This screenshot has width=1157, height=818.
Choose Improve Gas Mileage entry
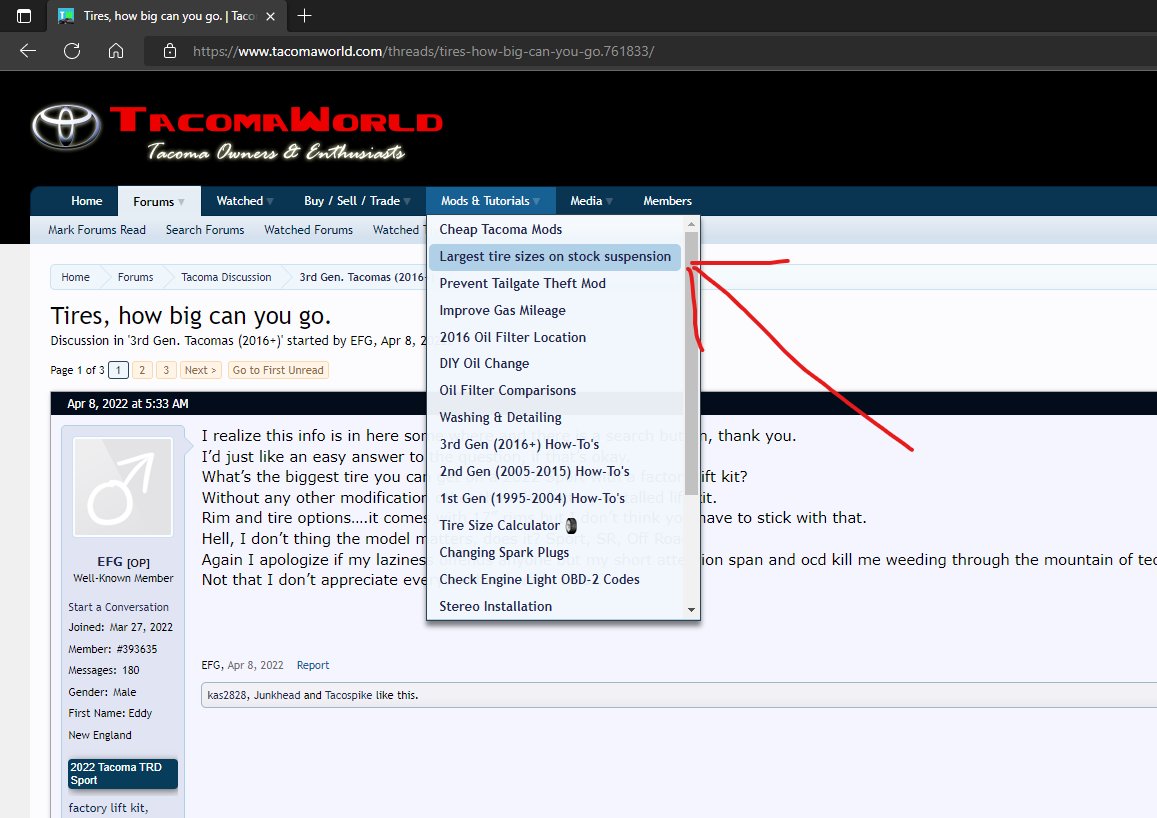[x=502, y=311]
